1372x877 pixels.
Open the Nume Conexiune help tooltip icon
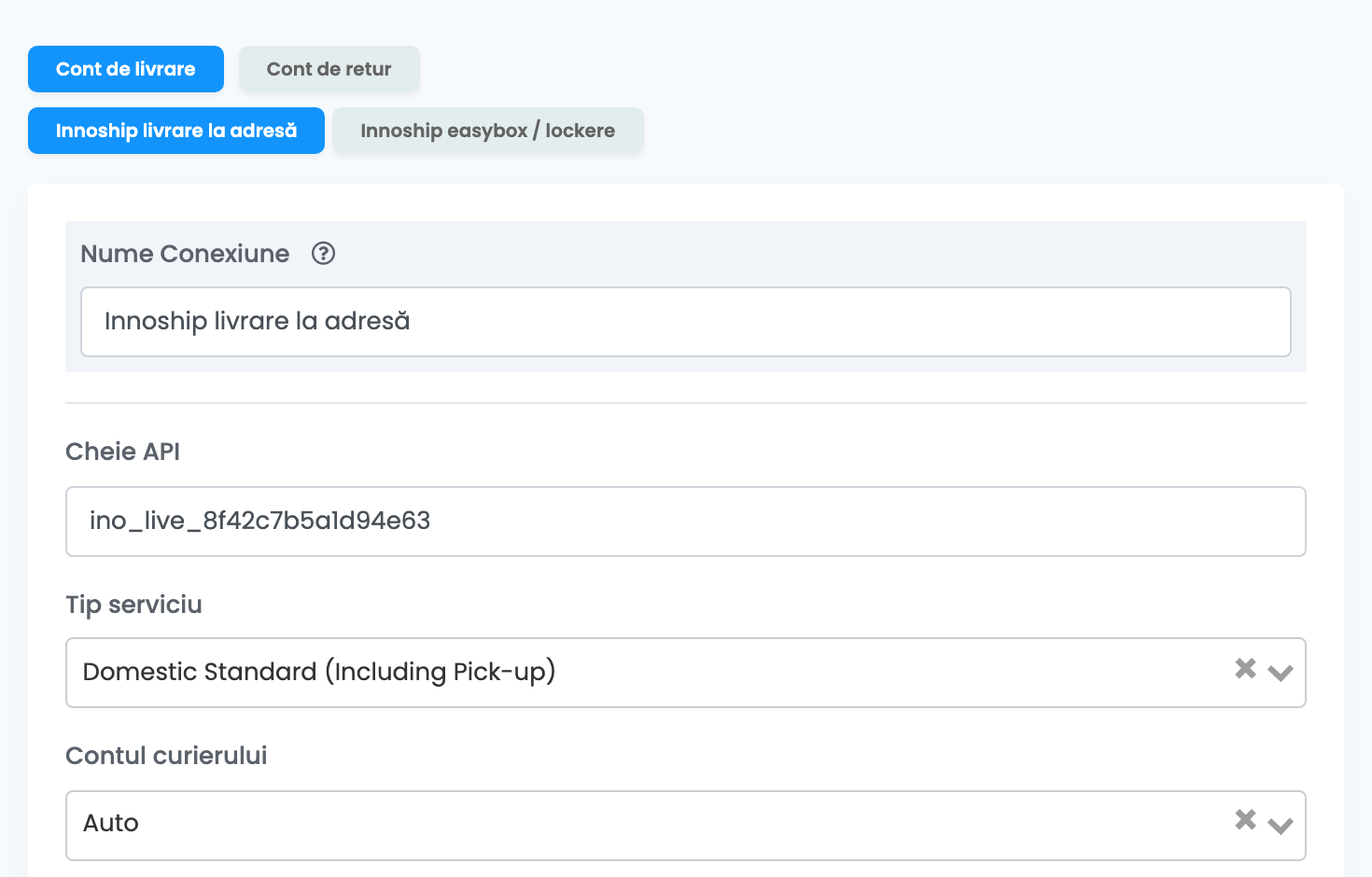(x=323, y=254)
